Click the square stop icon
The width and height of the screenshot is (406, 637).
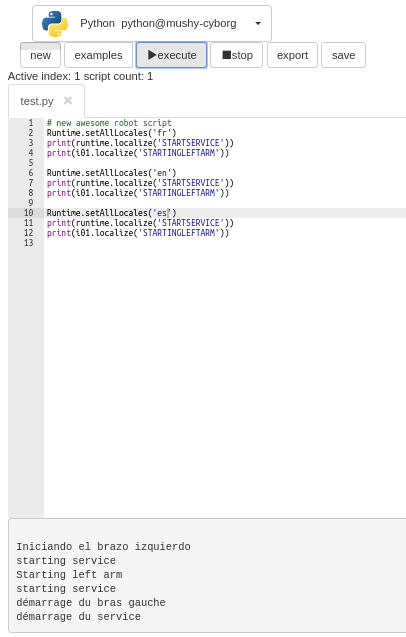(226, 55)
